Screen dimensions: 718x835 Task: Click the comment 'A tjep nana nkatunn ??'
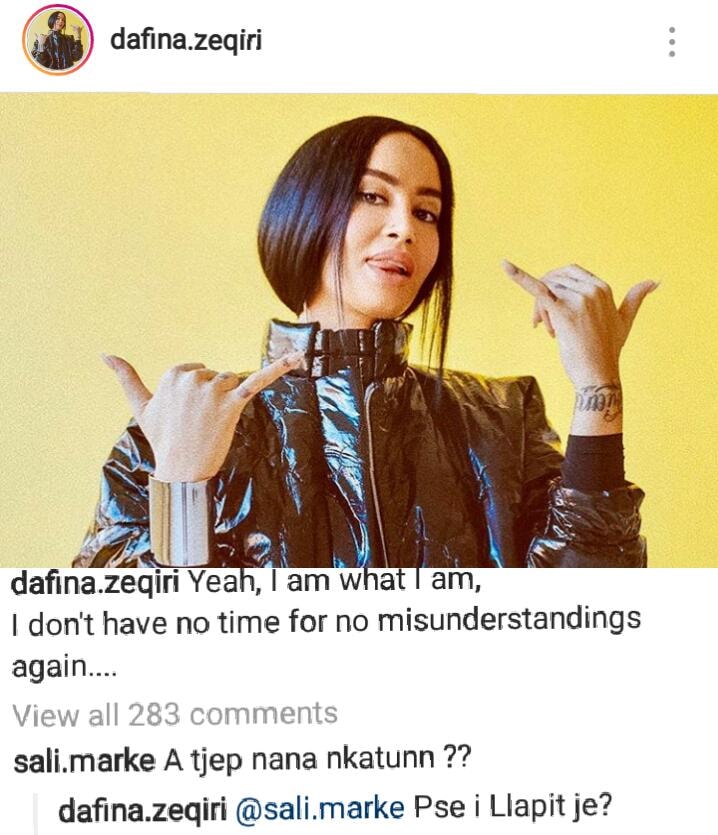point(317,760)
